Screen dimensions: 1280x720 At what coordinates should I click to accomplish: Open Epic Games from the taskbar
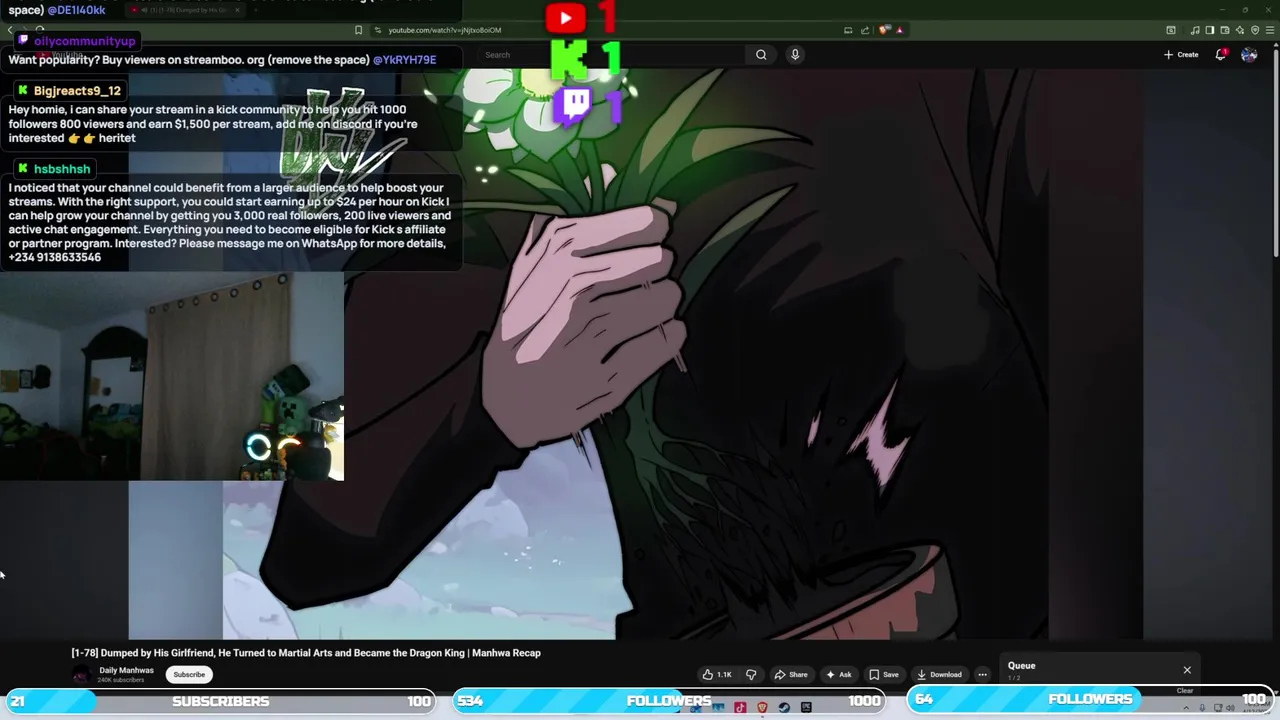(x=806, y=707)
